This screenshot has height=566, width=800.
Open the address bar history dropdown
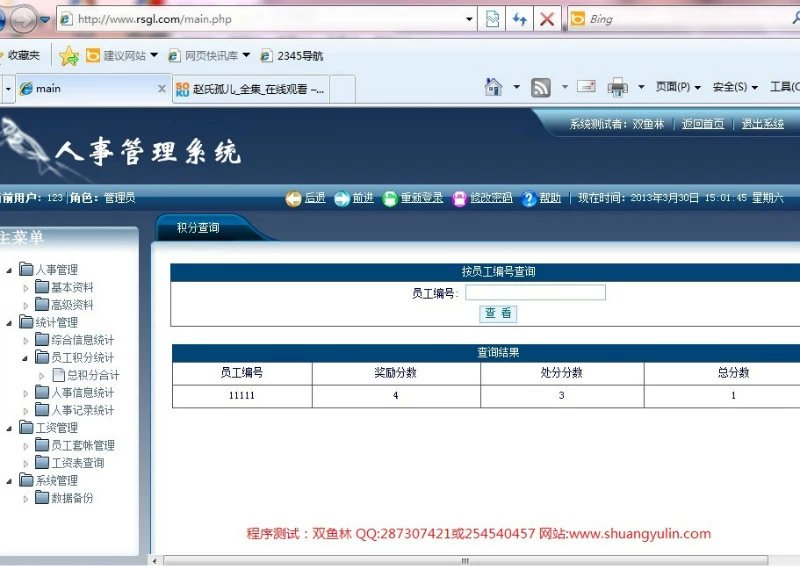469,19
